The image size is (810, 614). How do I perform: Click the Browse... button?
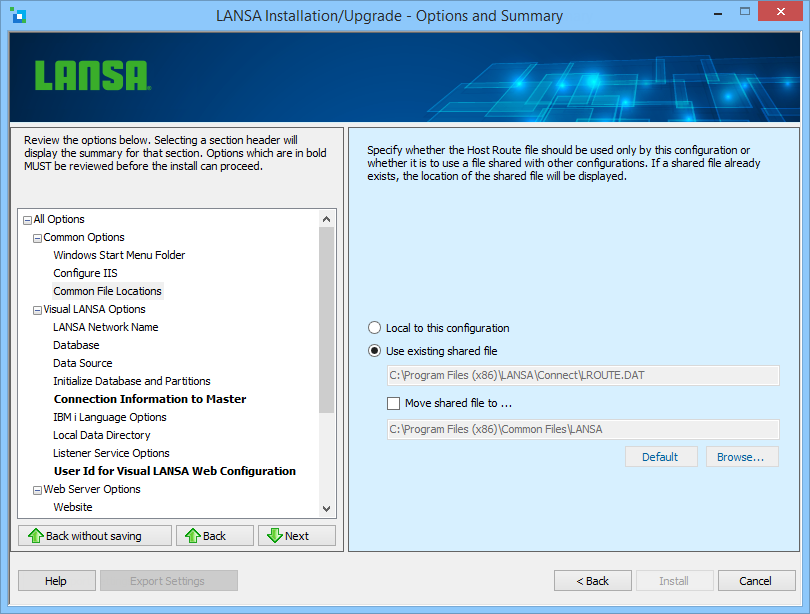(742, 456)
